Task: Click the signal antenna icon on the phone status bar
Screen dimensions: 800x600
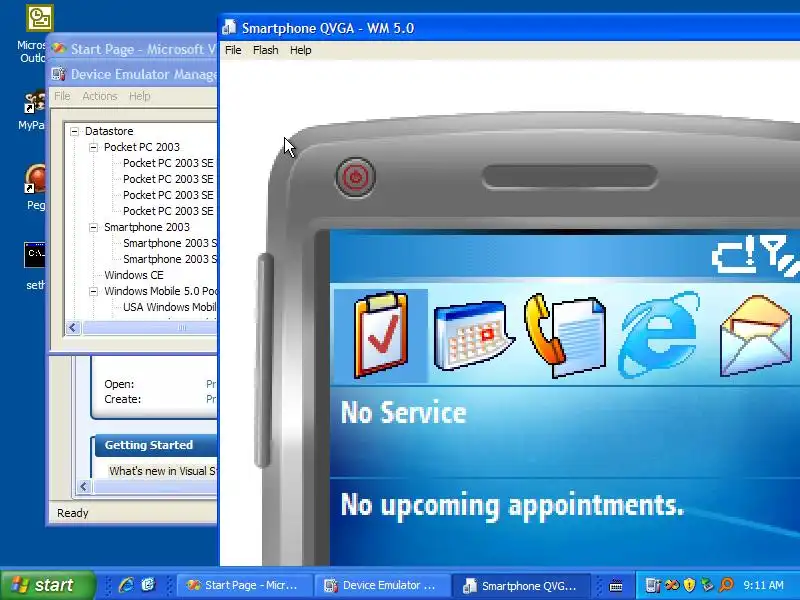Action: (x=779, y=255)
